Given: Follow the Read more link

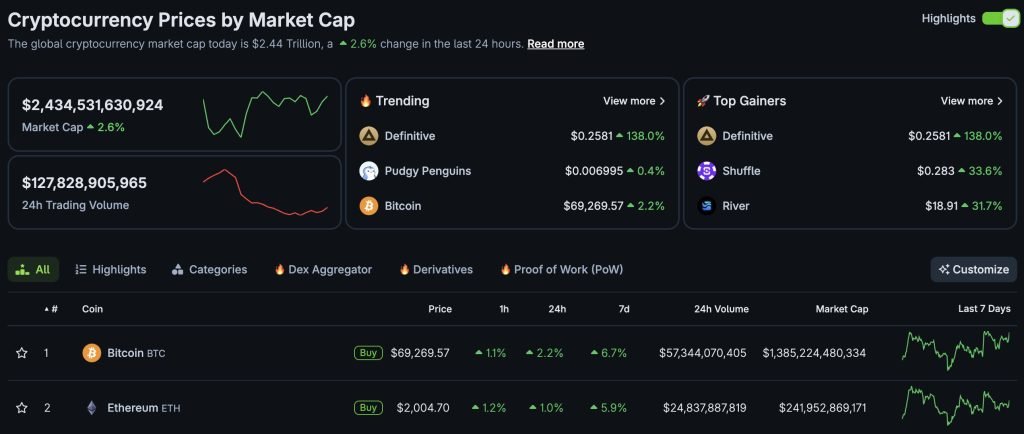Looking at the screenshot, I should pyautogui.click(x=556, y=44).
